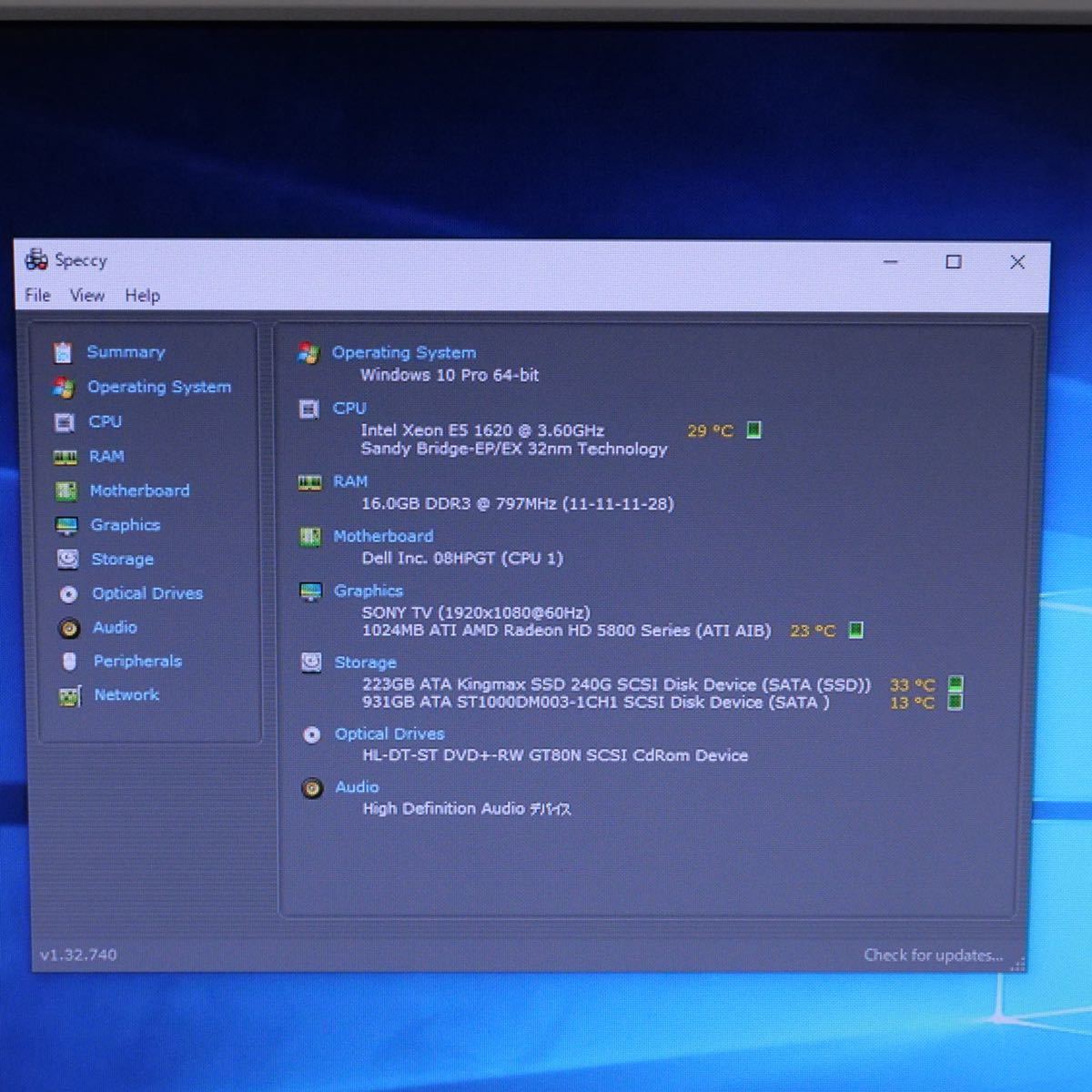Click the Dell Inc. 08HPGT motherboard text
Image resolution: width=1092 pixels, height=1092 pixels.
(462, 558)
